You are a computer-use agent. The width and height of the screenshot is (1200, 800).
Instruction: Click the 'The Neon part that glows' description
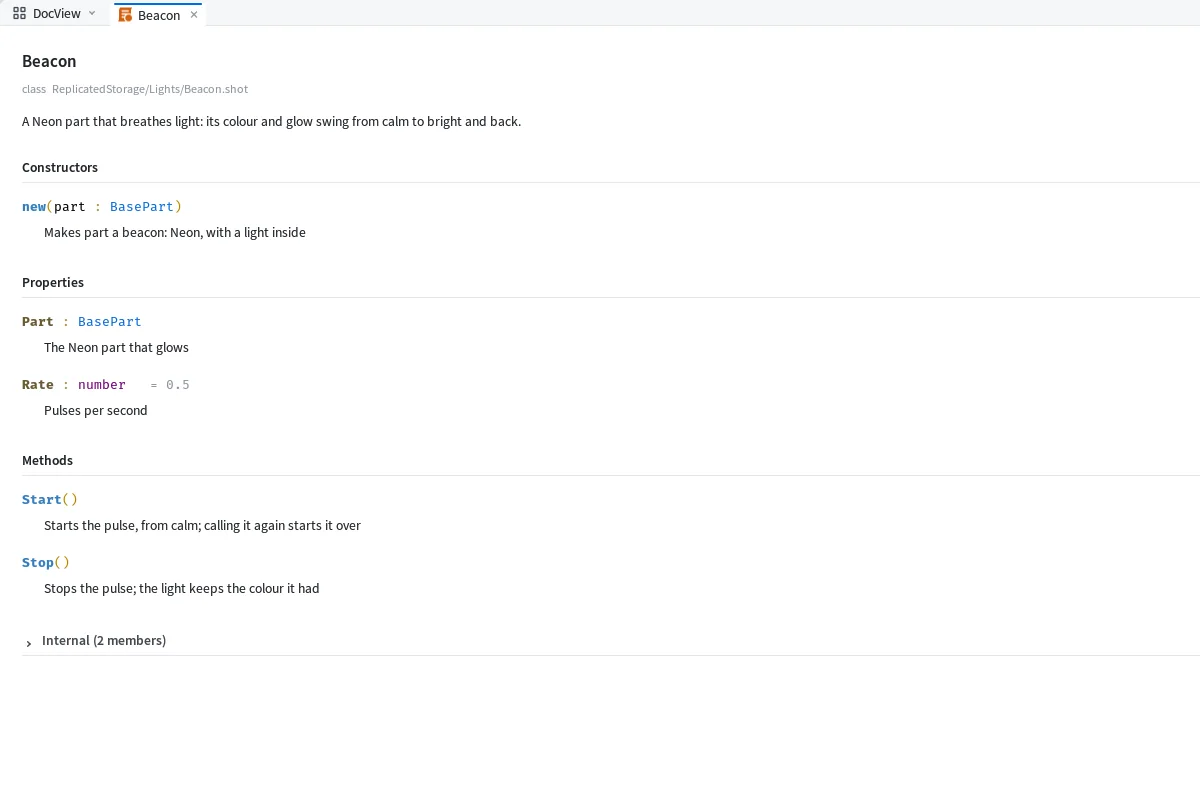(116, 347)
